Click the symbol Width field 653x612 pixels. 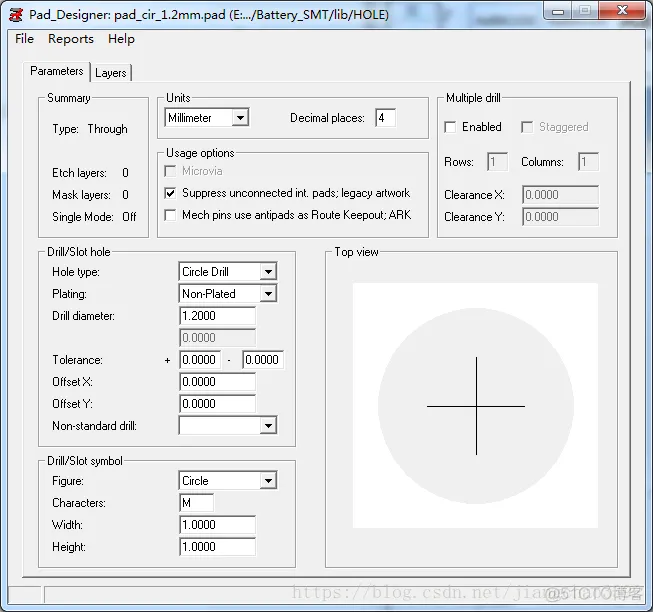[x=217, y=525]
